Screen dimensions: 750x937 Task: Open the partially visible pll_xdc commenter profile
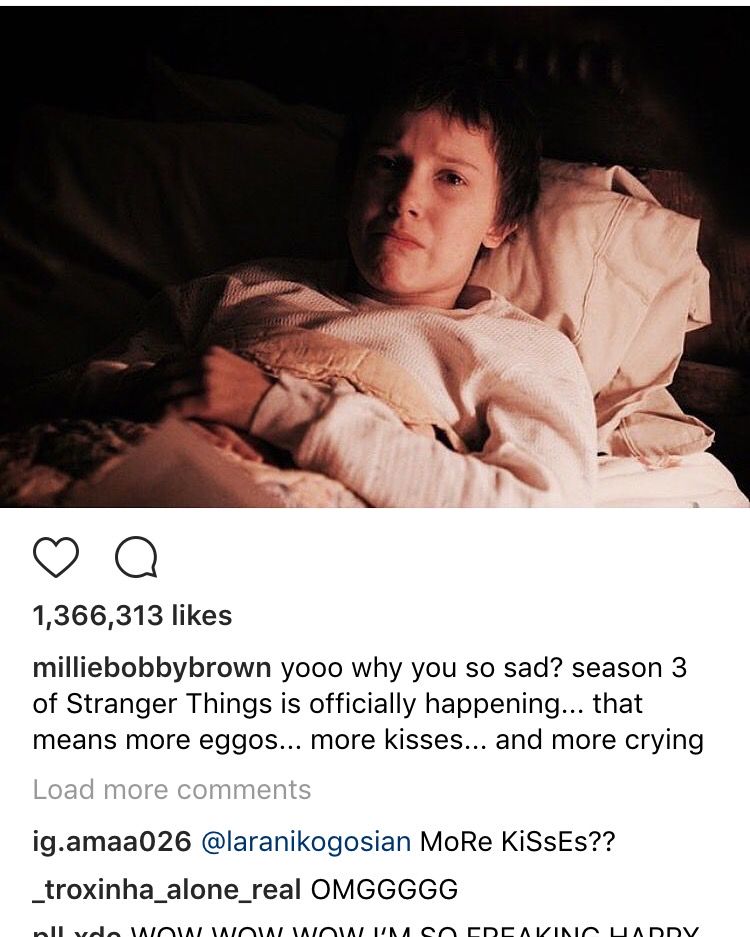coord(77,931)
